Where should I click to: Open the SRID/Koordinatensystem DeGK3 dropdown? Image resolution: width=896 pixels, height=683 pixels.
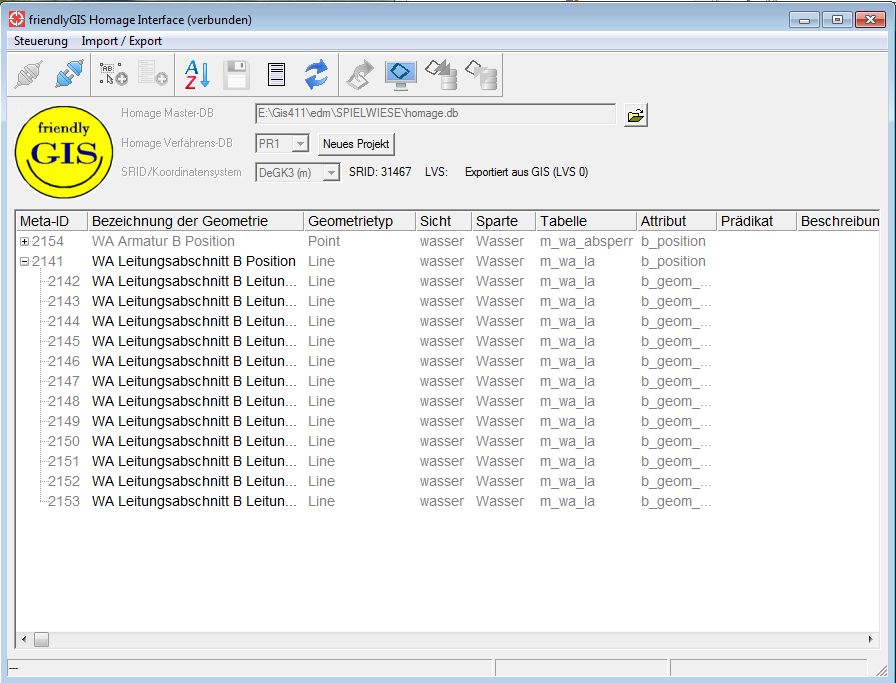[331, 173]
